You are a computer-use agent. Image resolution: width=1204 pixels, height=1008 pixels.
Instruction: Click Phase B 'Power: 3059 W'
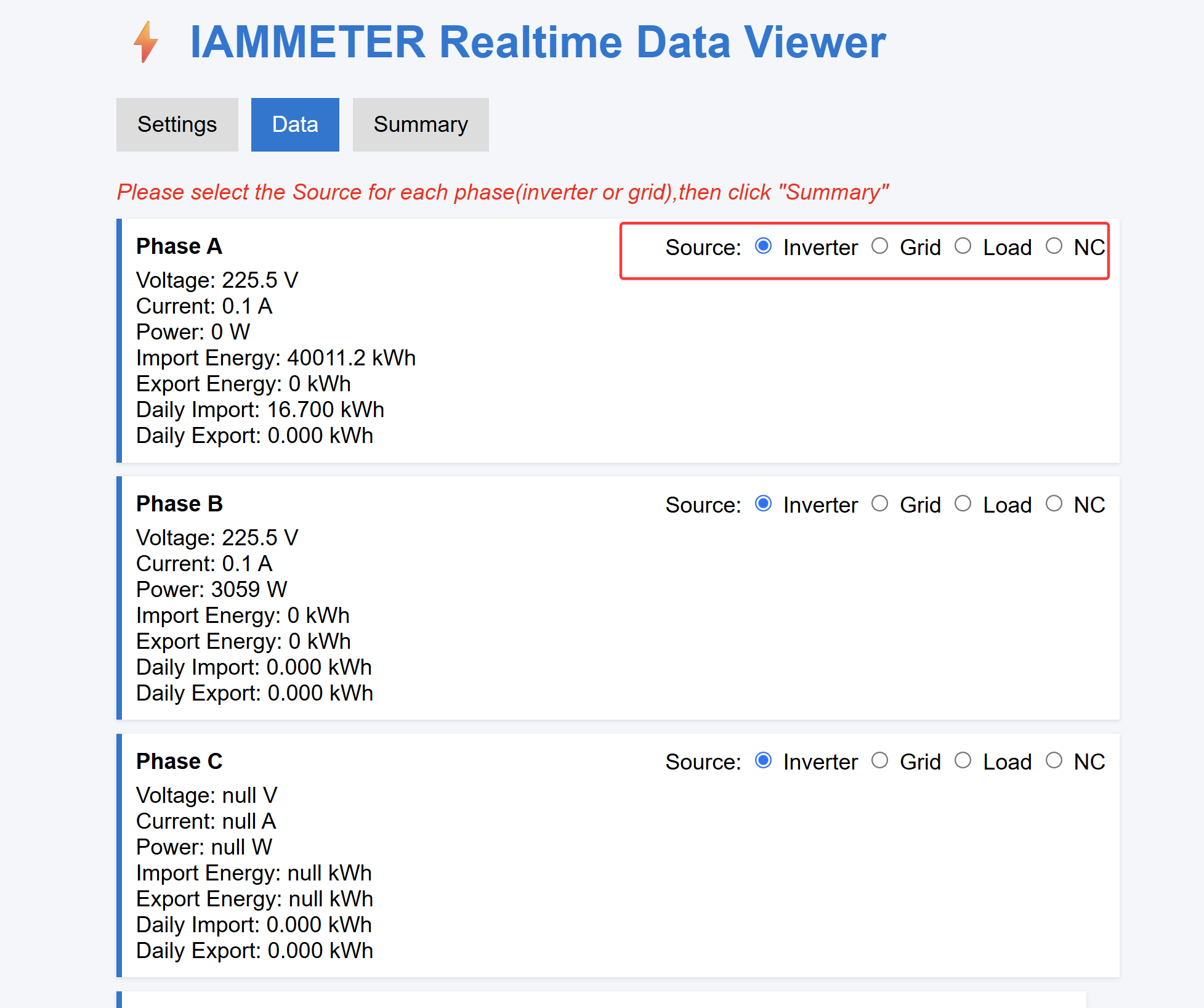(x=211, y=590)
